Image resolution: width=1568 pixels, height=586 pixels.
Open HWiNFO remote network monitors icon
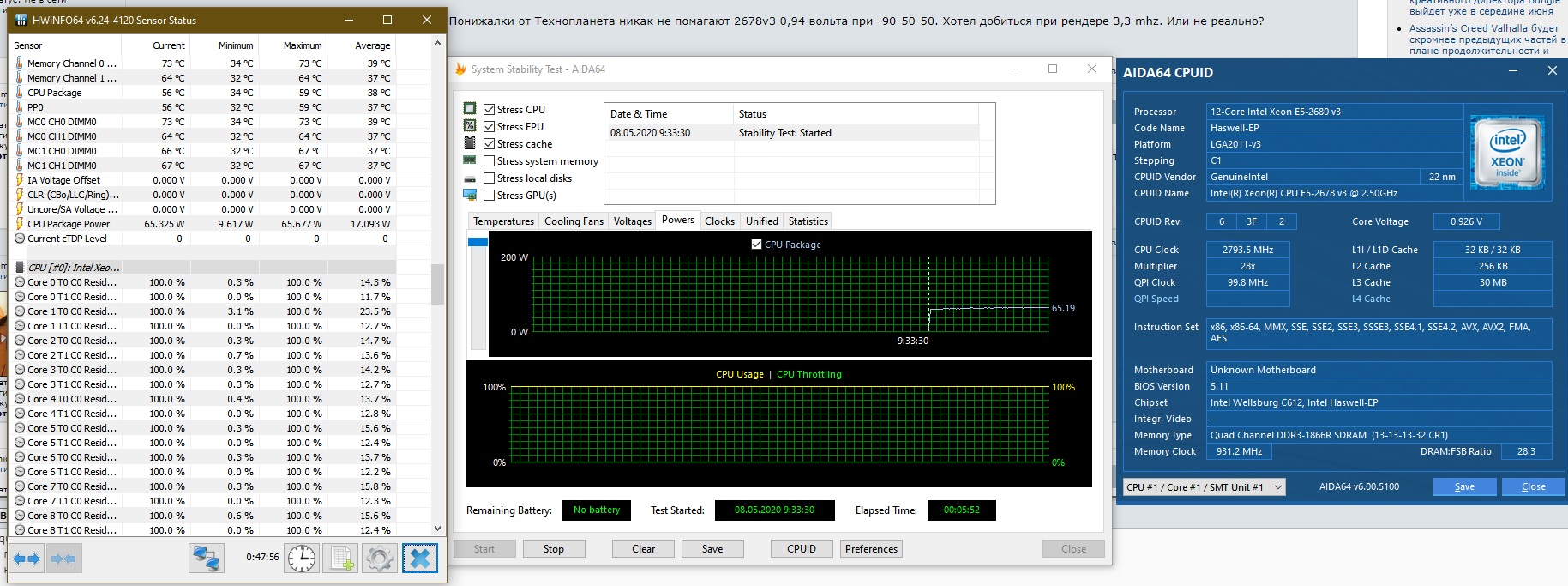pos(207,559)
